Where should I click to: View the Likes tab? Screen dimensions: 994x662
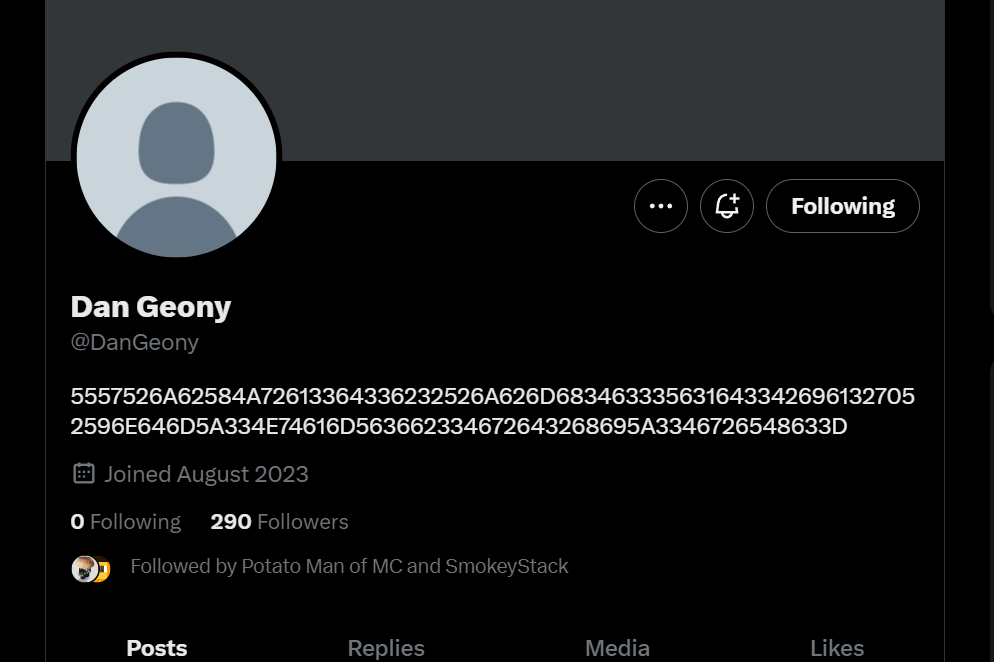coord(836,648)
